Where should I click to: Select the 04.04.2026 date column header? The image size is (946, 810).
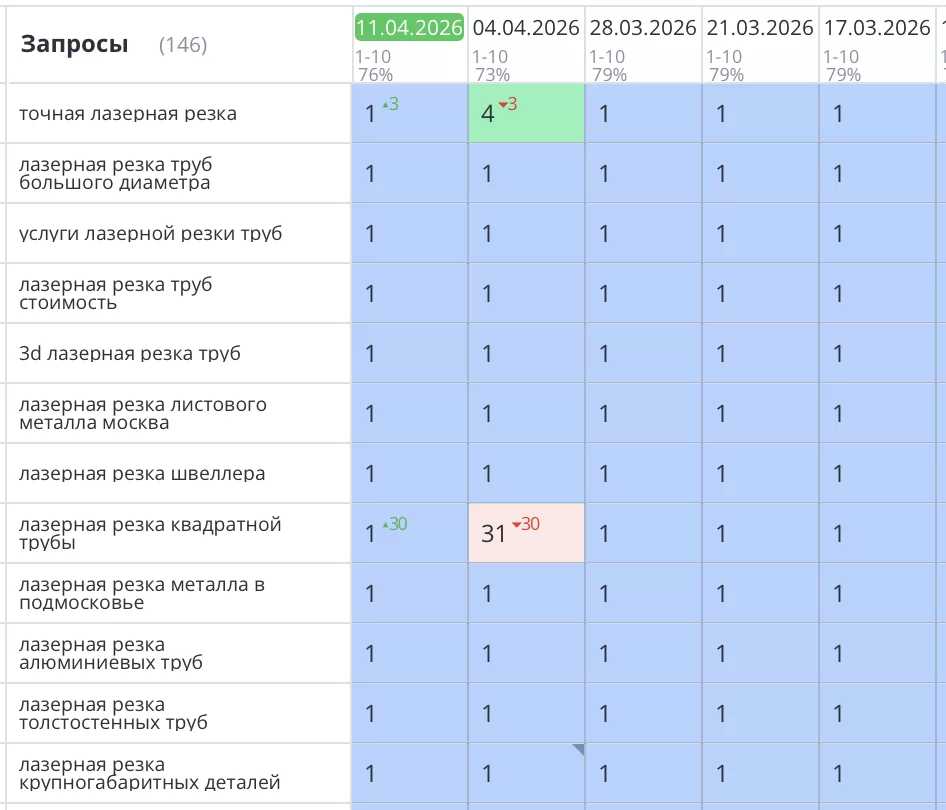[x=526, y=27]
